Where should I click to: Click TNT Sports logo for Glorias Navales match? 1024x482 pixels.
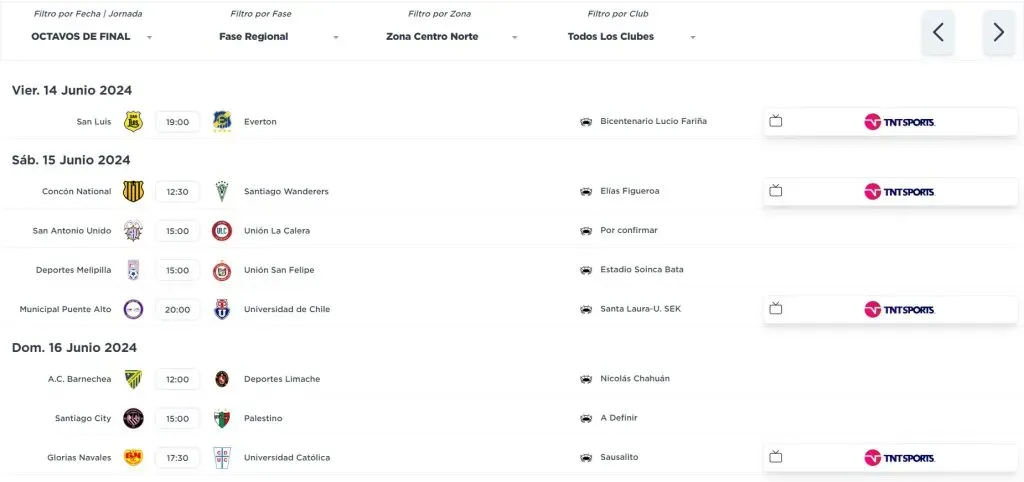coord(899,457)
